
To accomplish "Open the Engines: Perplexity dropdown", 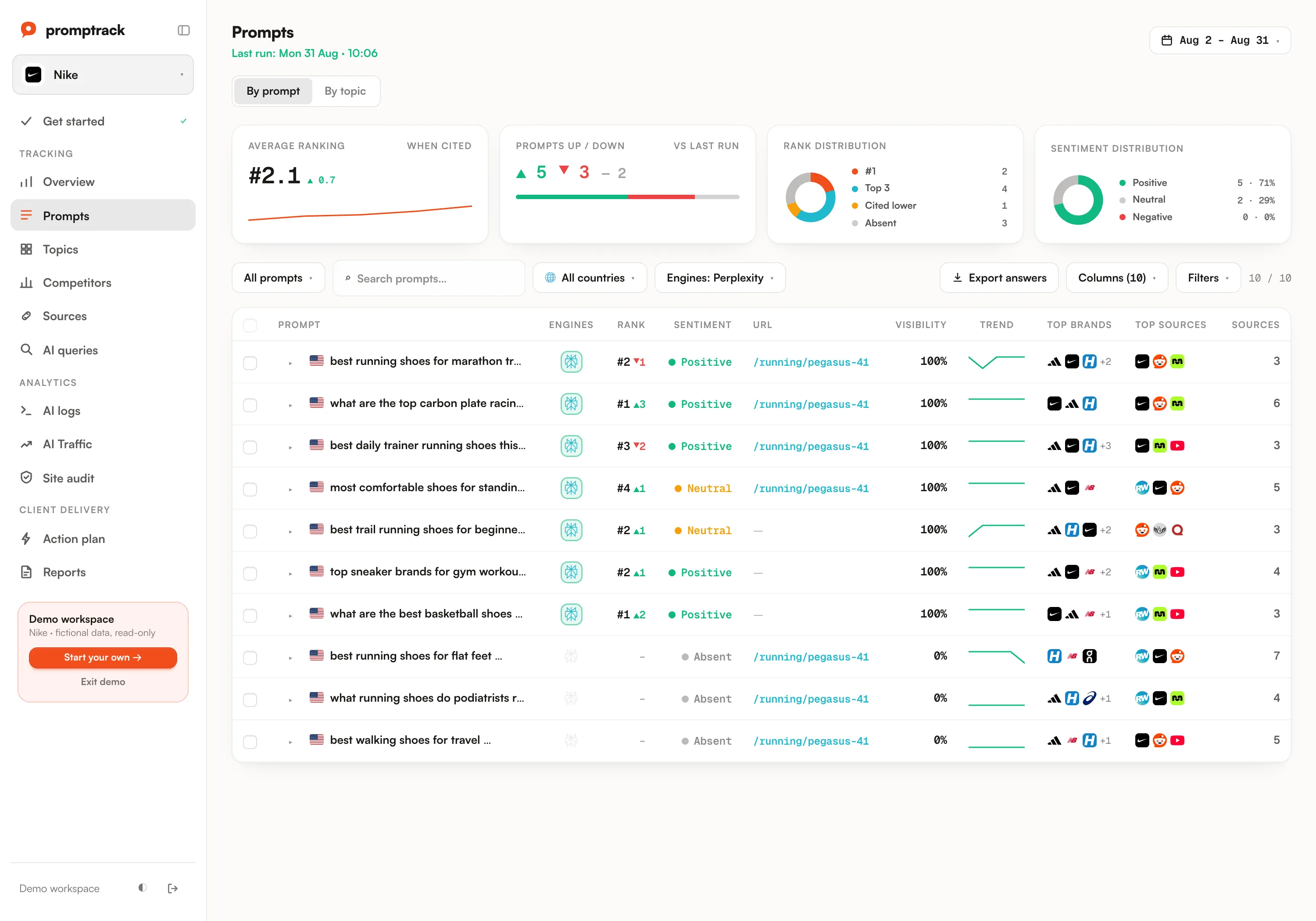I will coord(720,277).
